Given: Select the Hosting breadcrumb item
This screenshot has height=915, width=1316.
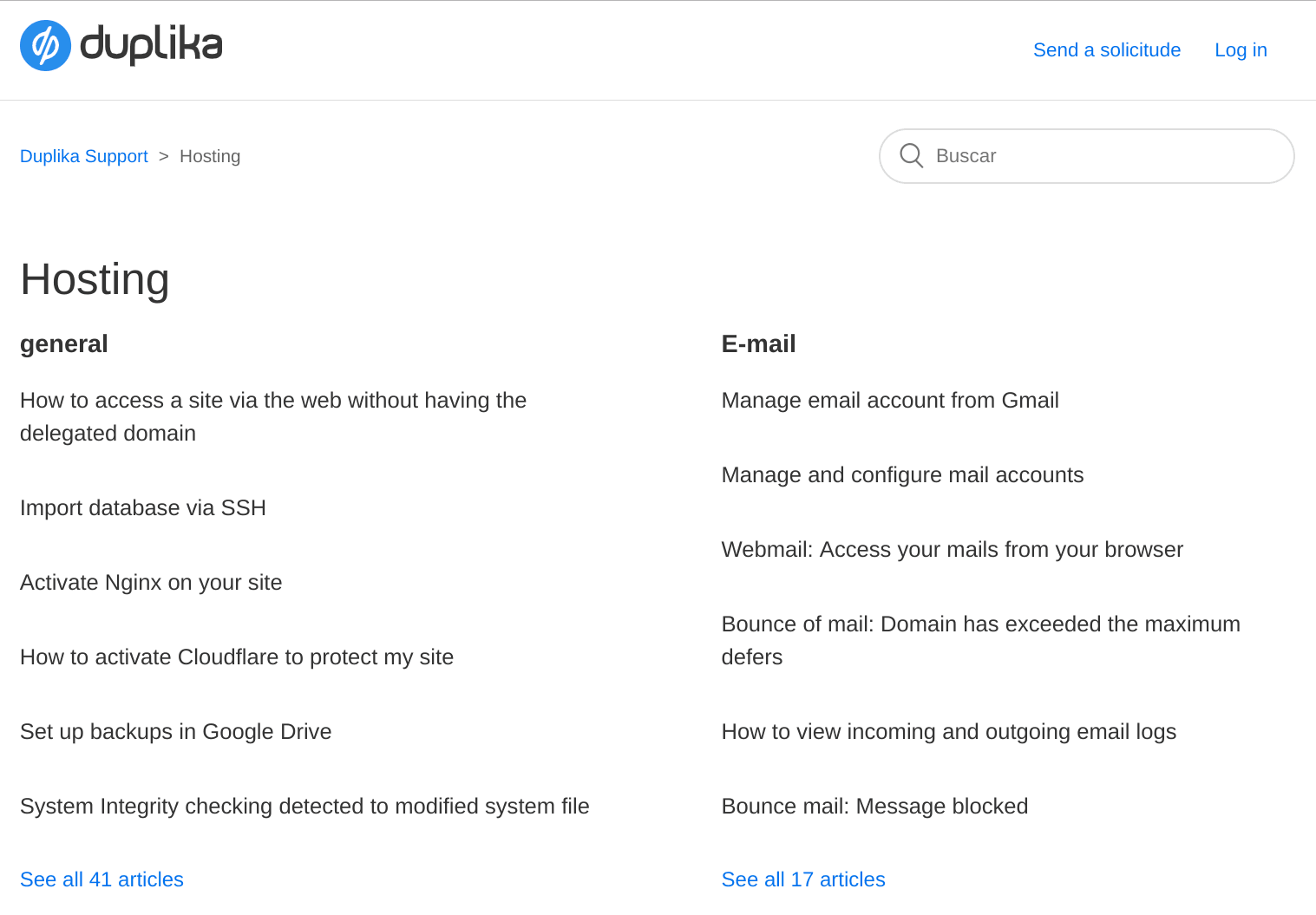Looking at the screenshot, I should coord(210,156).
